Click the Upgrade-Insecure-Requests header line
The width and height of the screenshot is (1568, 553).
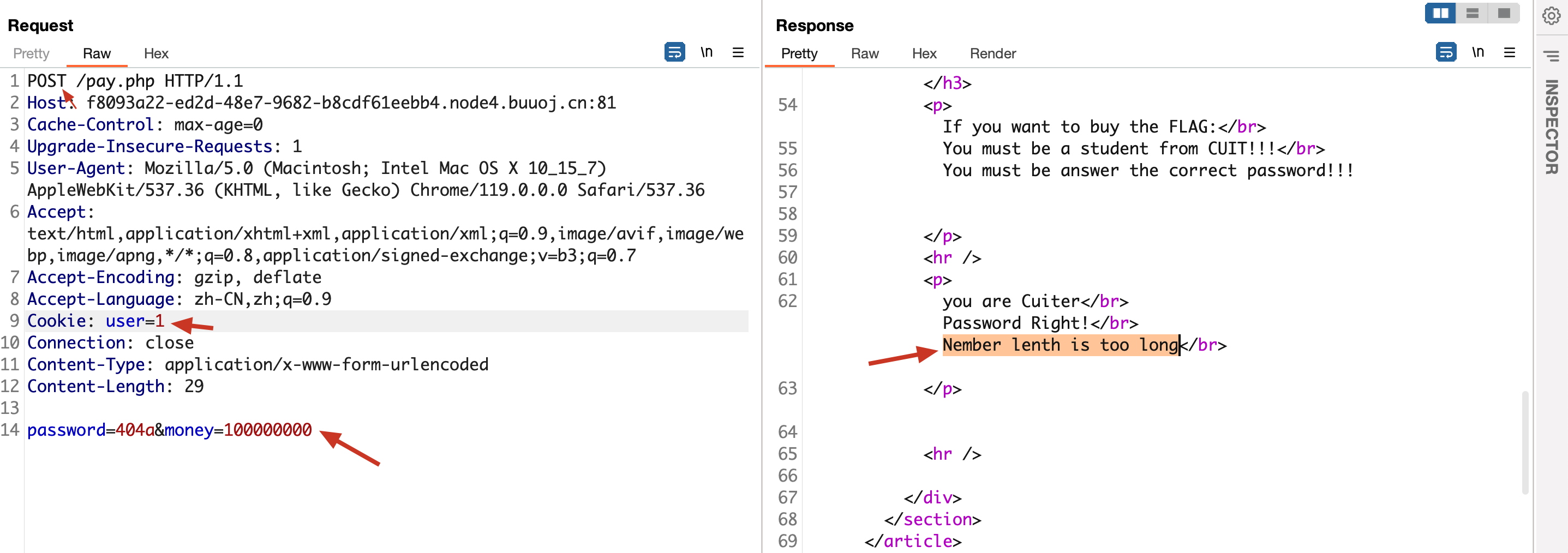click(164, 147)
